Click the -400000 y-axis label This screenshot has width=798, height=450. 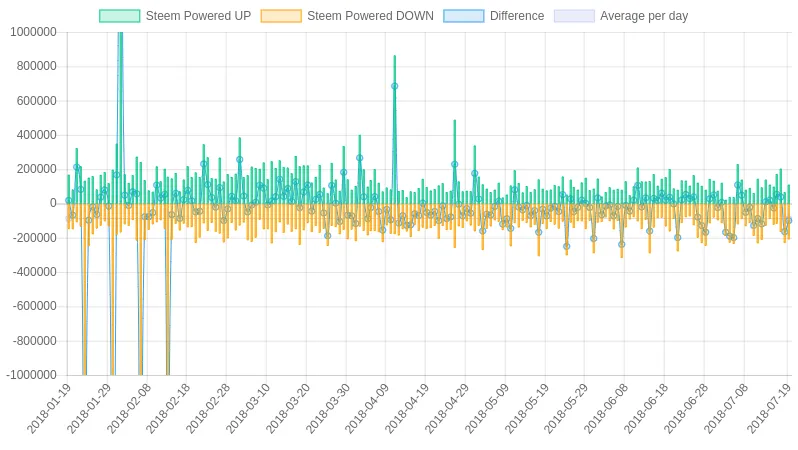pos(34,272)
